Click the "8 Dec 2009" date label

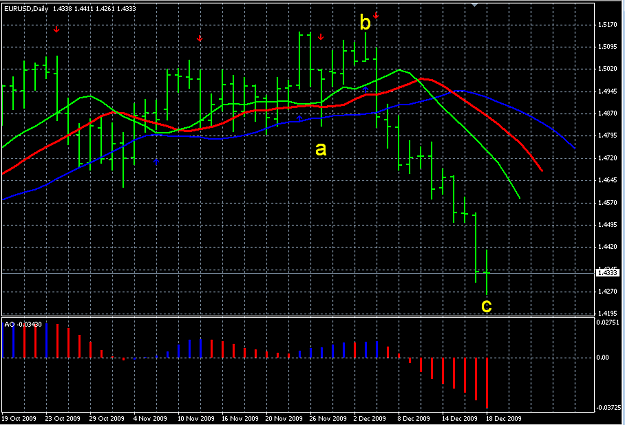coord(413,419)
